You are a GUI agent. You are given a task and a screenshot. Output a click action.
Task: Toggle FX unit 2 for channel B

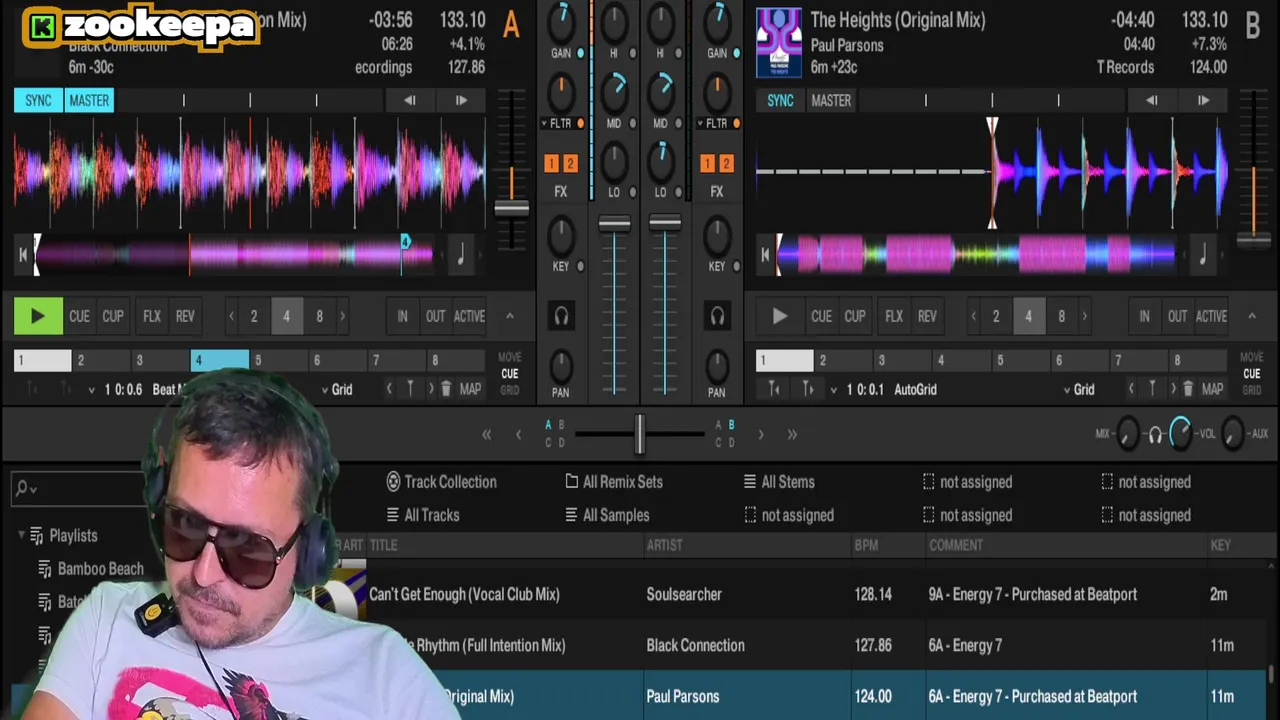click(726, 163)
